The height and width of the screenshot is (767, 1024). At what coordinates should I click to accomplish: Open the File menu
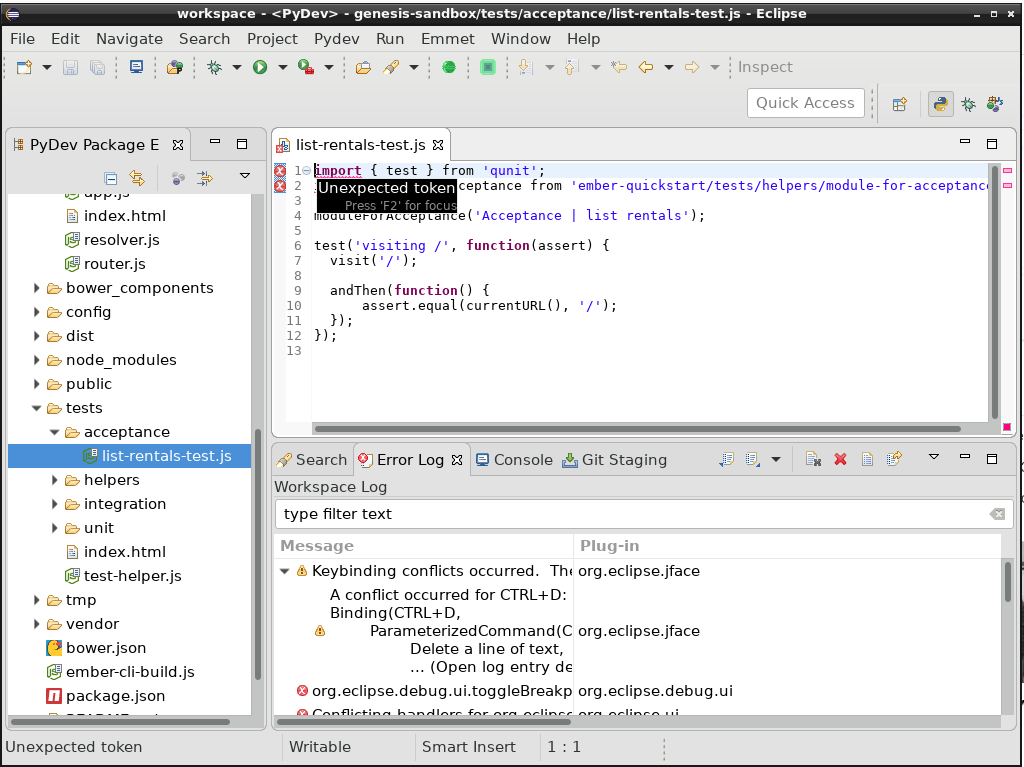pos(23,39)
